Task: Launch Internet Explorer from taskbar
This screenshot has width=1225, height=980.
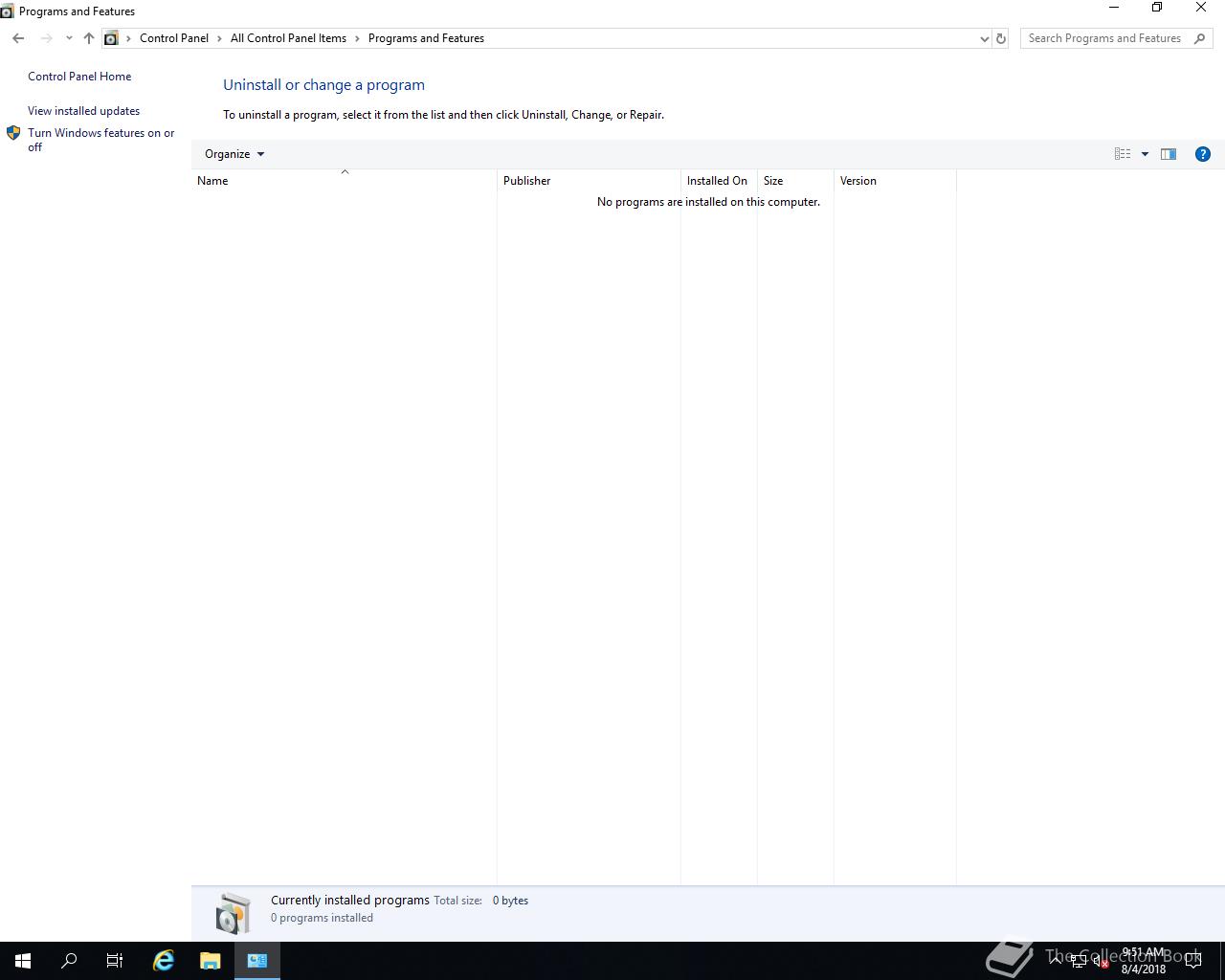Action: click(x=164, y=961)
